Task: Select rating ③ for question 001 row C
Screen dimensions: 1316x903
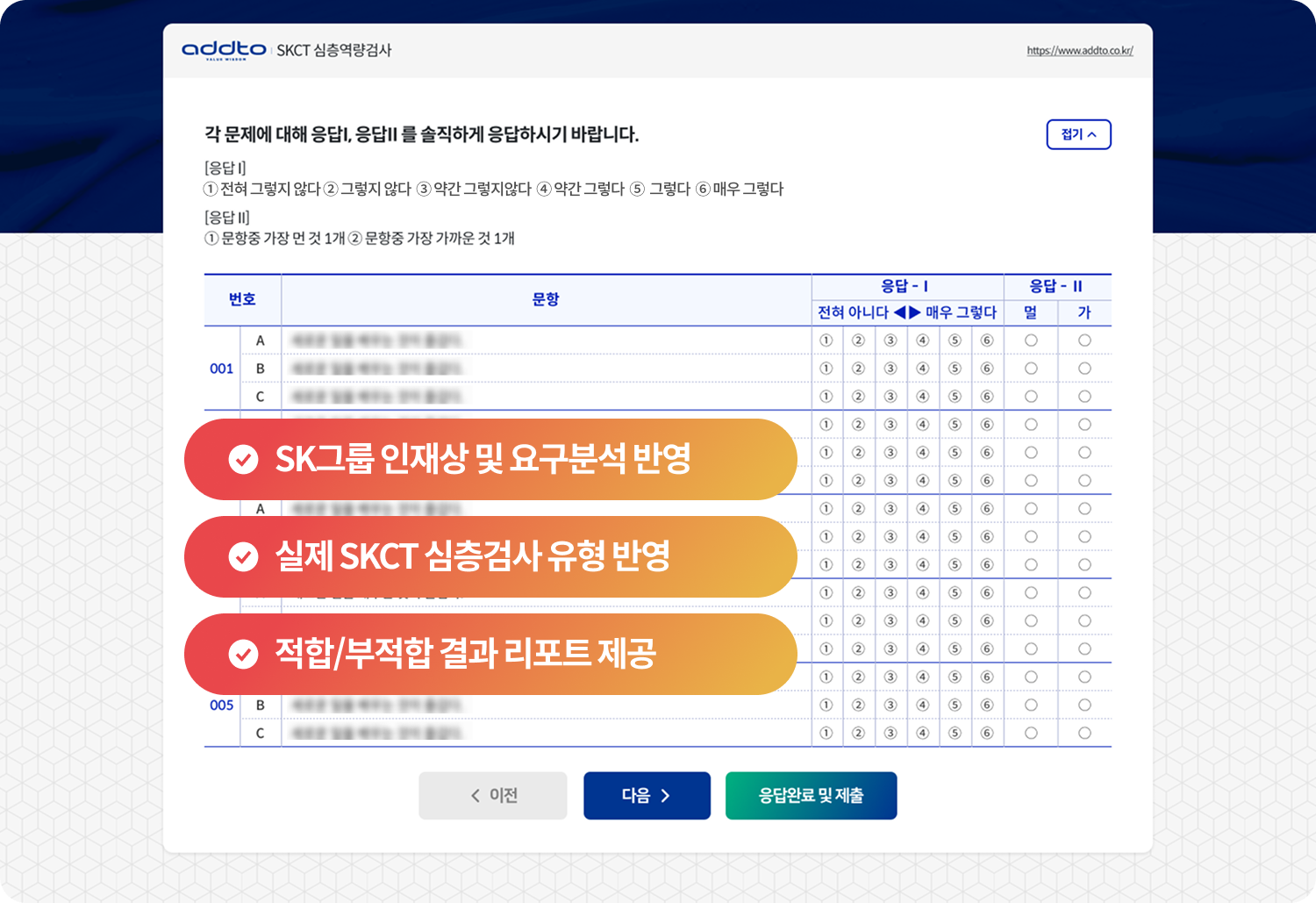Action: (890, 396)
